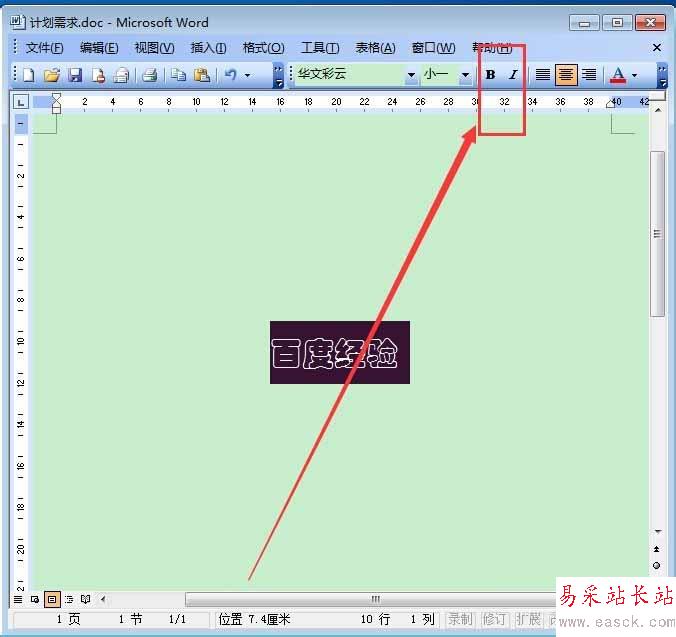Expand Formatting toolbar options
Image resolution: width=676 pixels, height=637 pixels.
(662, 76)
